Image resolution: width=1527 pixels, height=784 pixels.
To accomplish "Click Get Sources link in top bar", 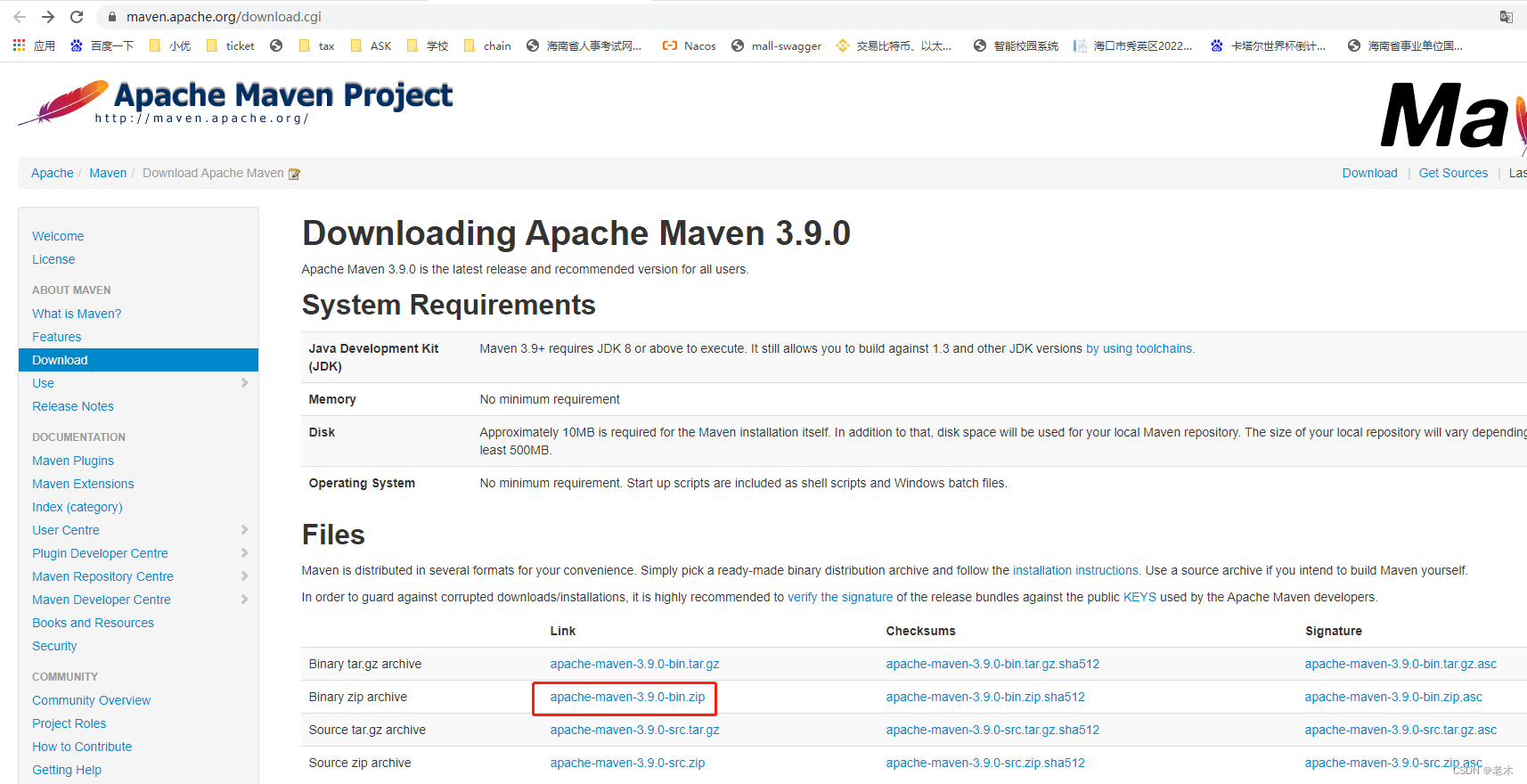I will (x=1453, y=173).
